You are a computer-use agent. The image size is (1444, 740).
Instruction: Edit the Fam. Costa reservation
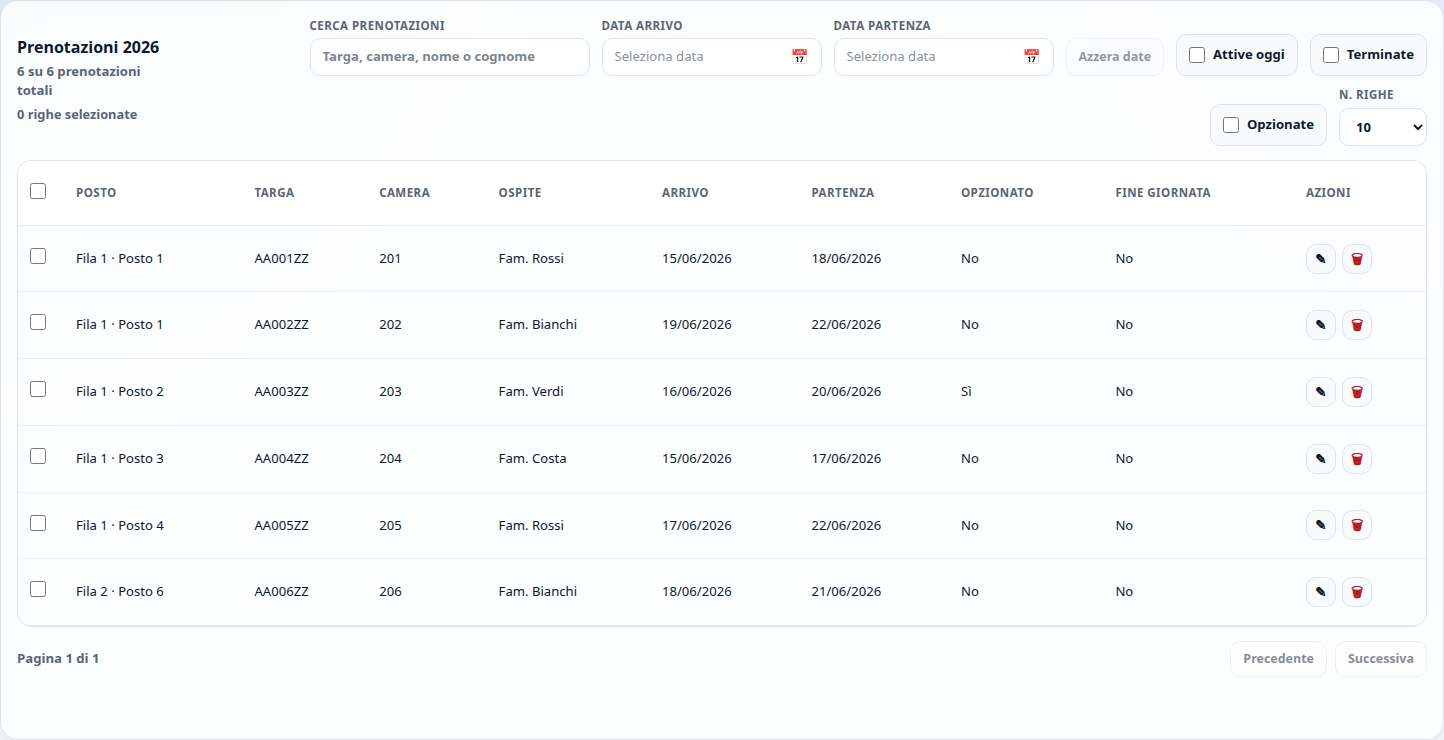coord(1321,459)
